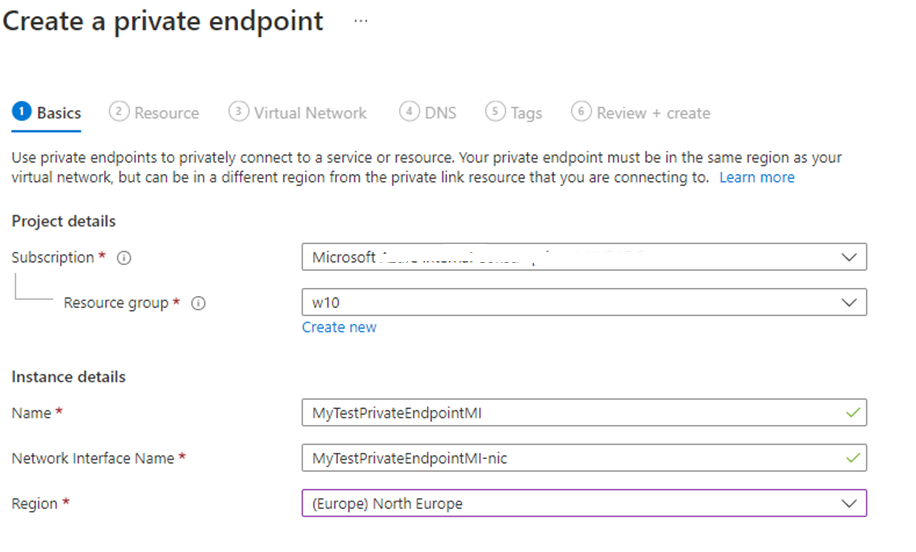Open the Resource group dropdown showing w10
Viewport: 916px width, 552px height.
tap(849, 302)
